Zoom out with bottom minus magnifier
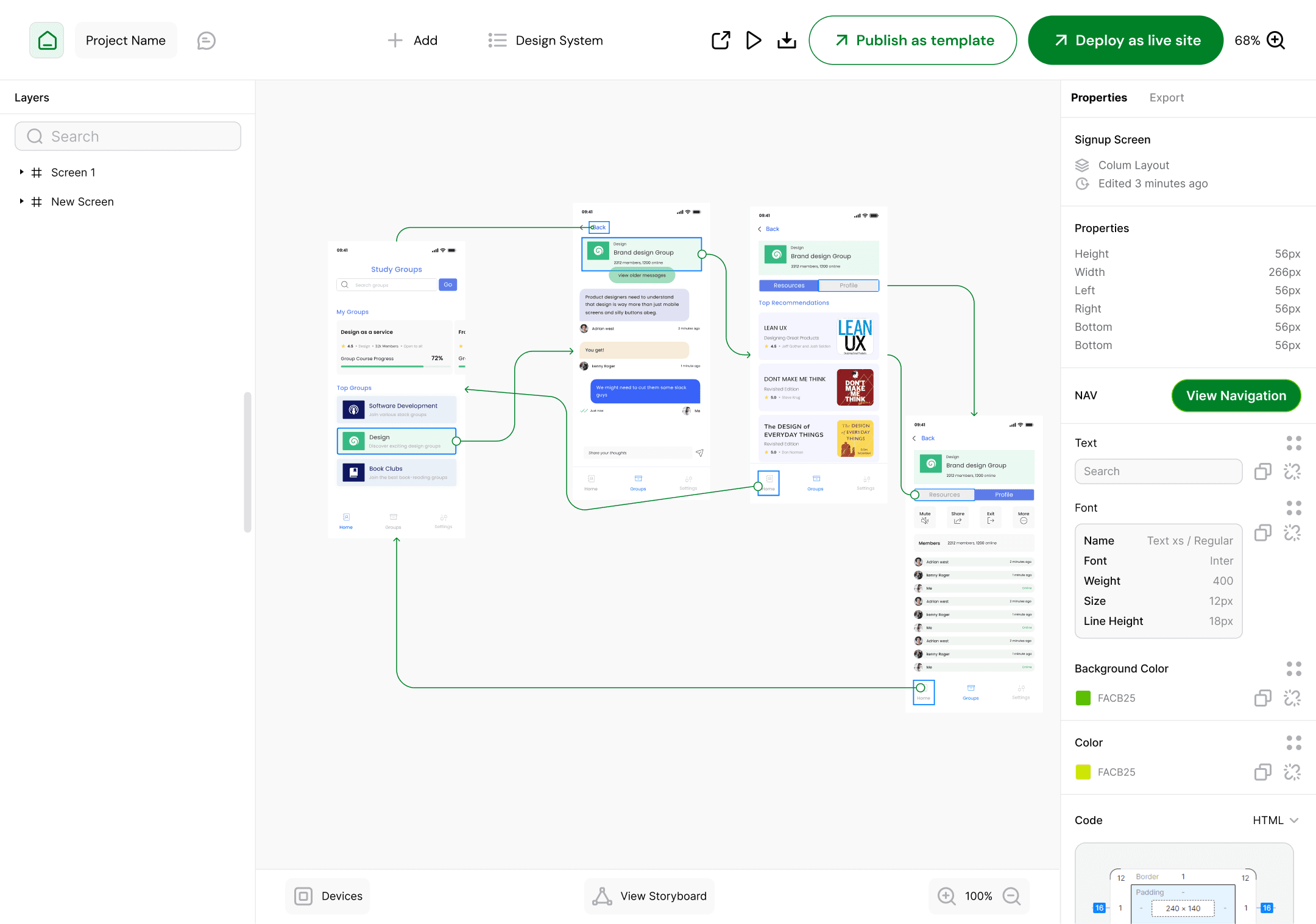This screenshot has width=1316, height=924. [1011, 896]
